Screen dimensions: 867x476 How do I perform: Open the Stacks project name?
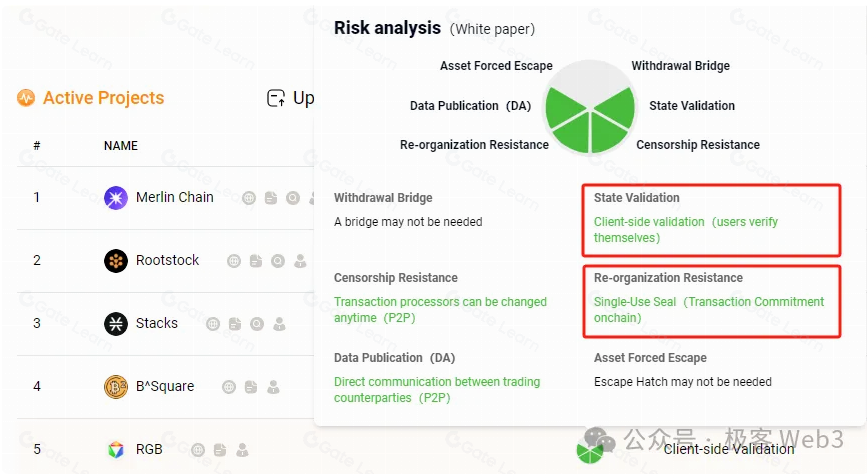(157, 324)
